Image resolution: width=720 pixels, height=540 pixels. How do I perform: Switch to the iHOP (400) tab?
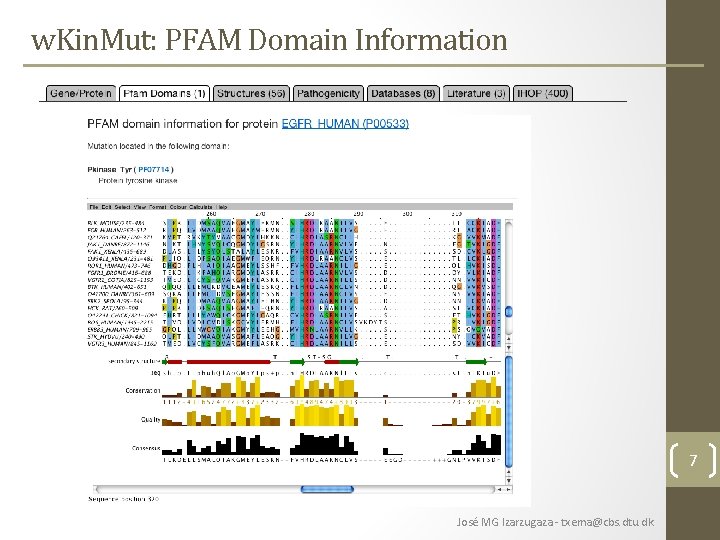coord(543,93)
